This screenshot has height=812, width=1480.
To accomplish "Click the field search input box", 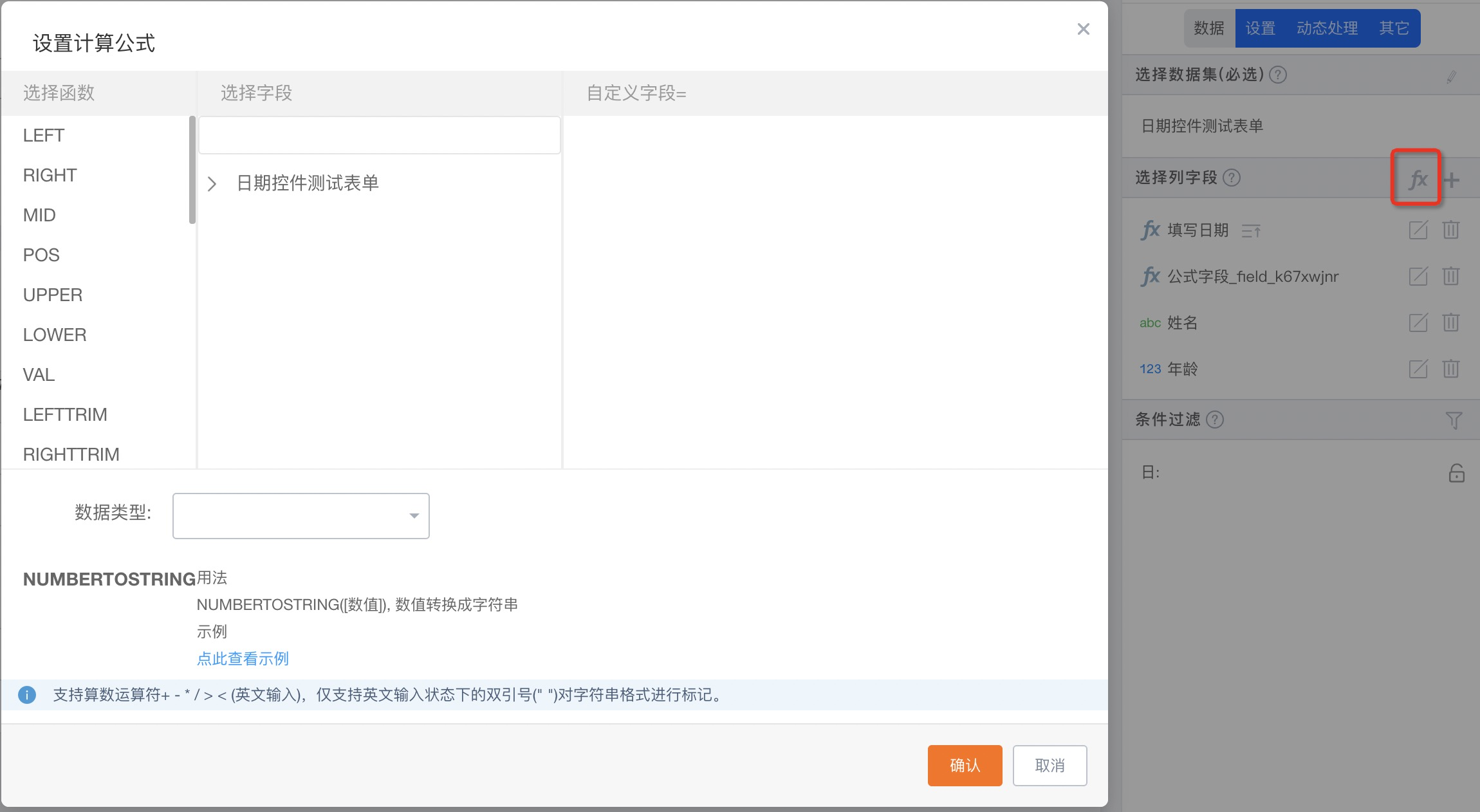I will click(379, 135).
